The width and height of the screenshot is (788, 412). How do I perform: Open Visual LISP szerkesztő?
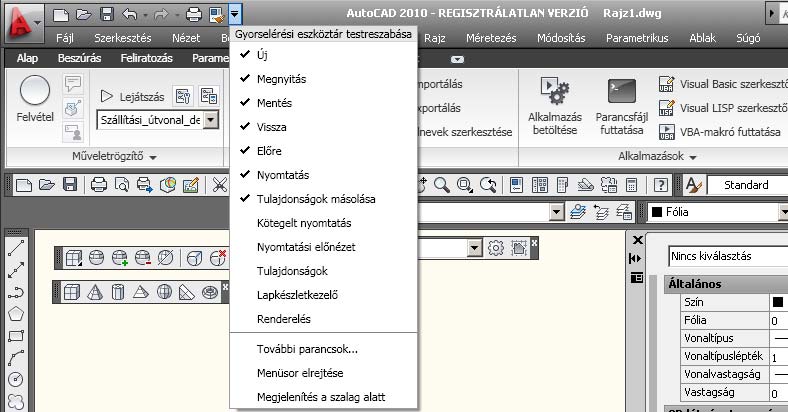tap(723, 108)
